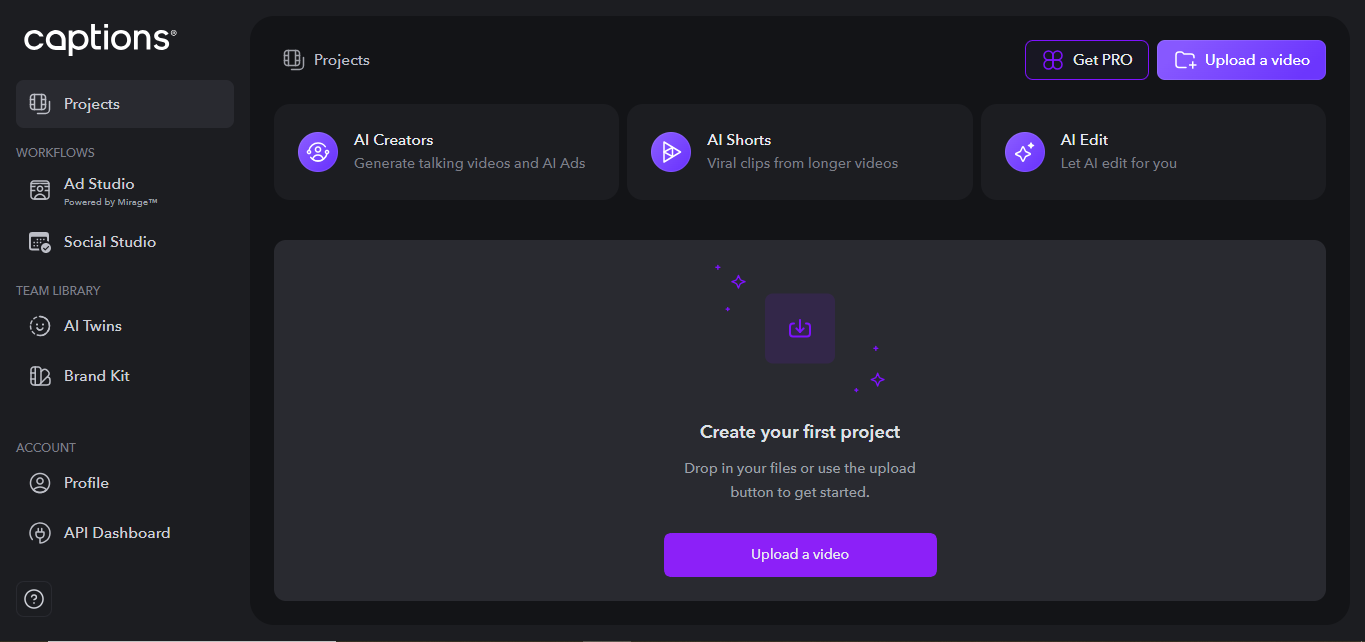This screenshot has width=1365, height=642.
Task: Click the AI Edit sparkle icon
Action: tap(1024, 151)
